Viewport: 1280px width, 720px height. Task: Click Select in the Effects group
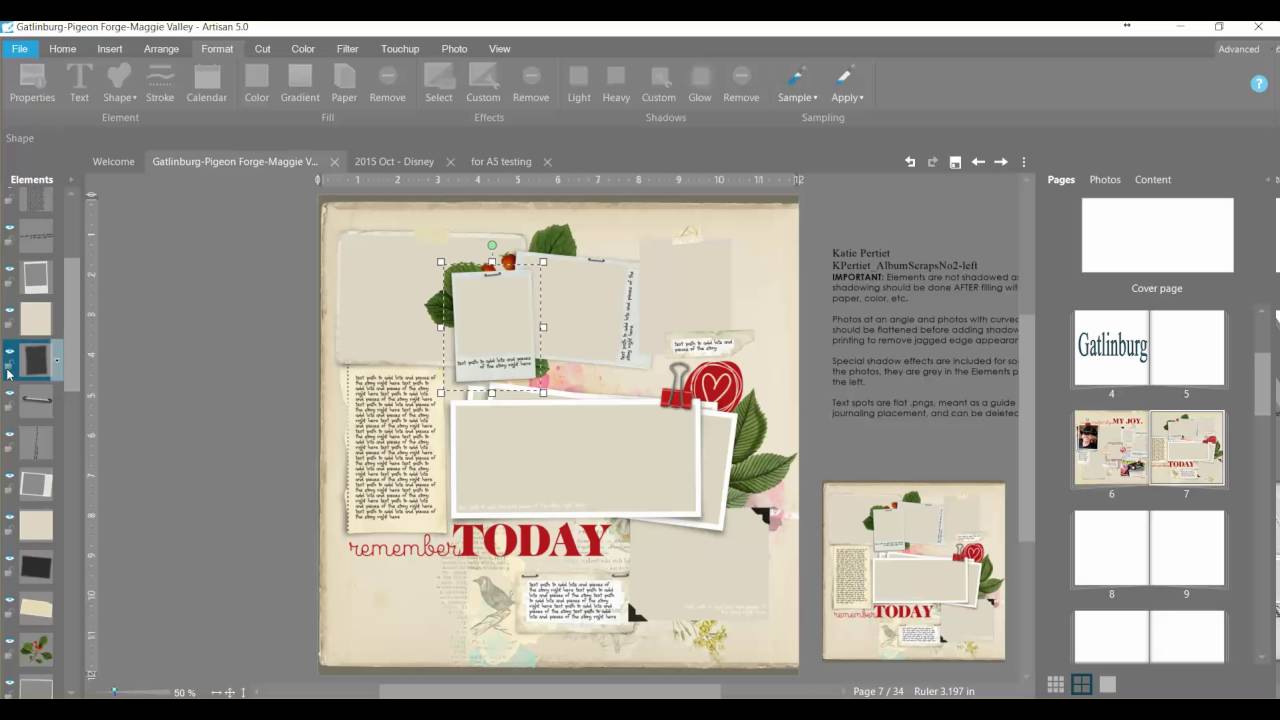(x=439, y=83)
